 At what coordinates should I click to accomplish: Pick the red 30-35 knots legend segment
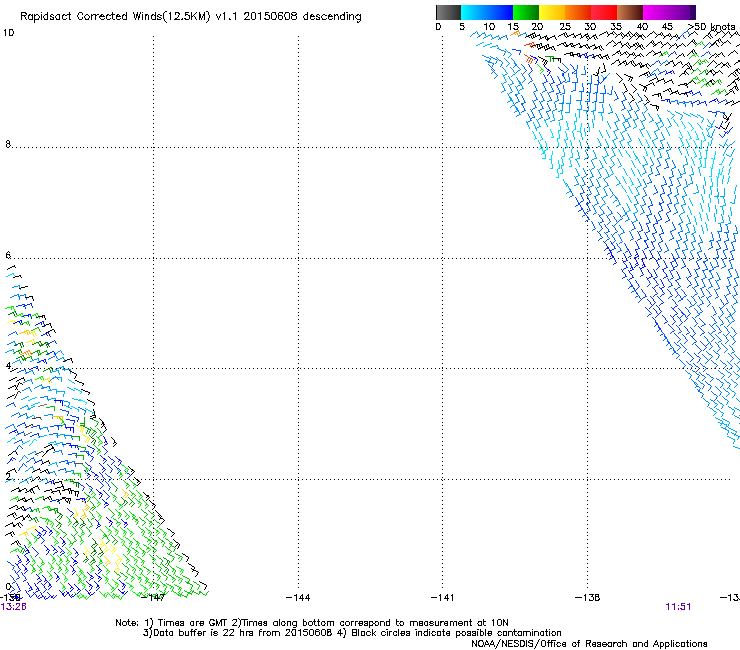604,12
